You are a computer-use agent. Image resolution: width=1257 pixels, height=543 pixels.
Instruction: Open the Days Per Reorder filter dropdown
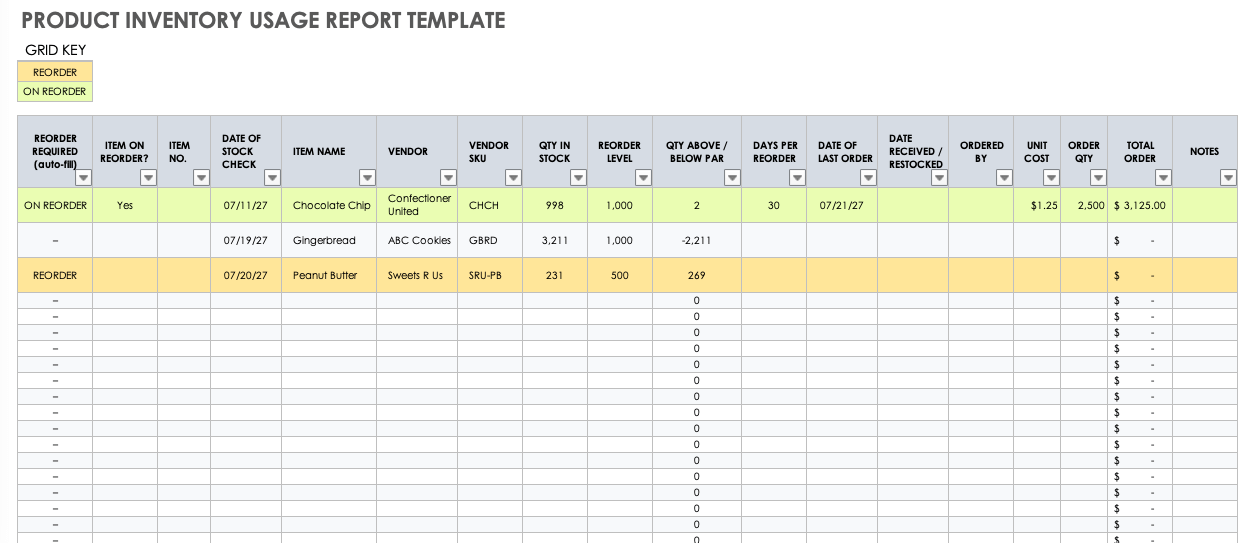(797, 178)
